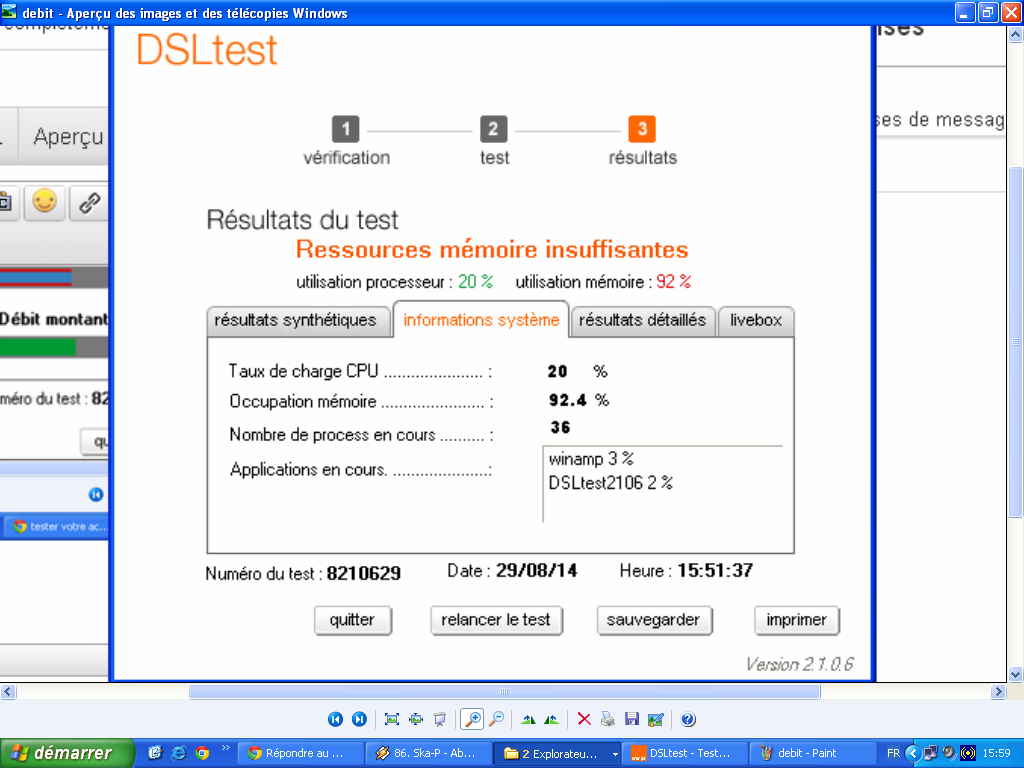The height and width of the screenshot is (768, 1024).
Task: Start the slideshow from the viewer toolbar
Action: (438, 719)
